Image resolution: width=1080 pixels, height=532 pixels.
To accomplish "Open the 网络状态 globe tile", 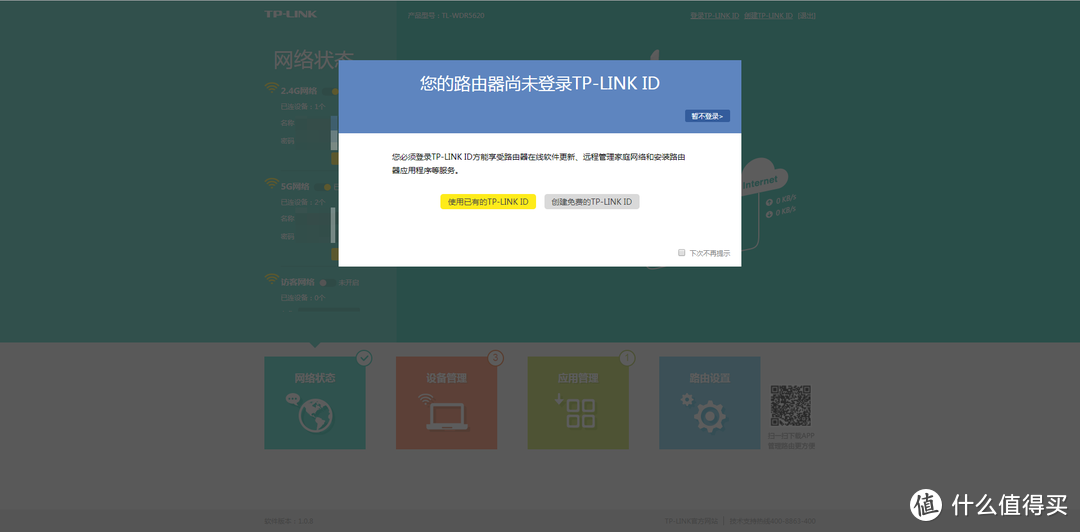I will click(315, 403).
